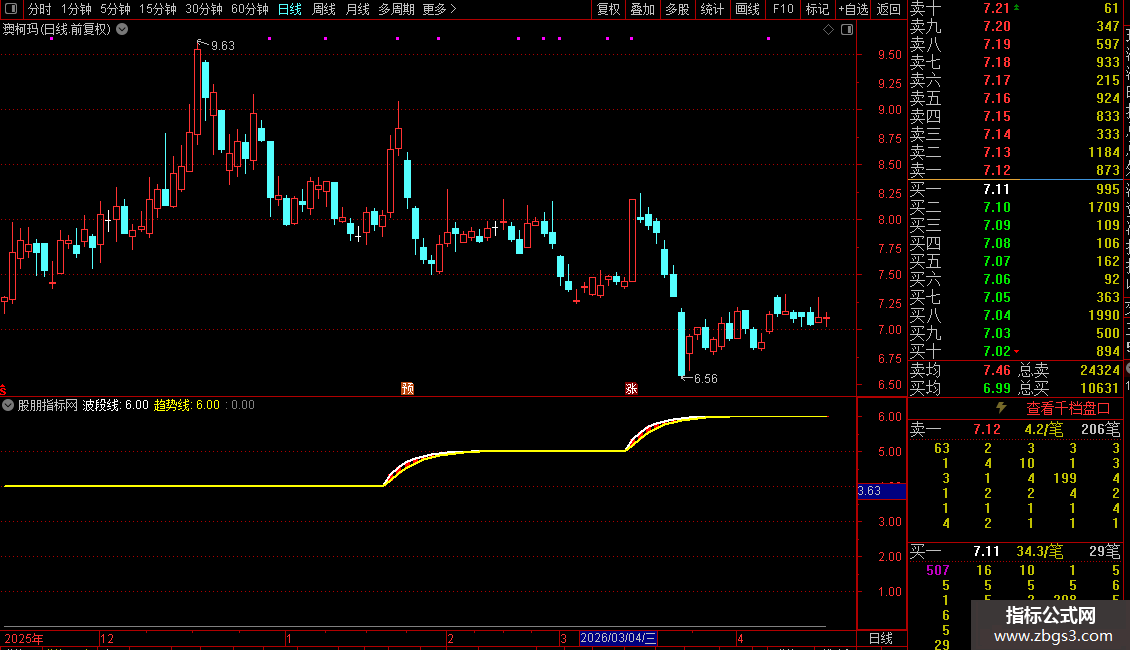Click the 标记 mark button
The image size is (1130, 650).
point(817,9)
